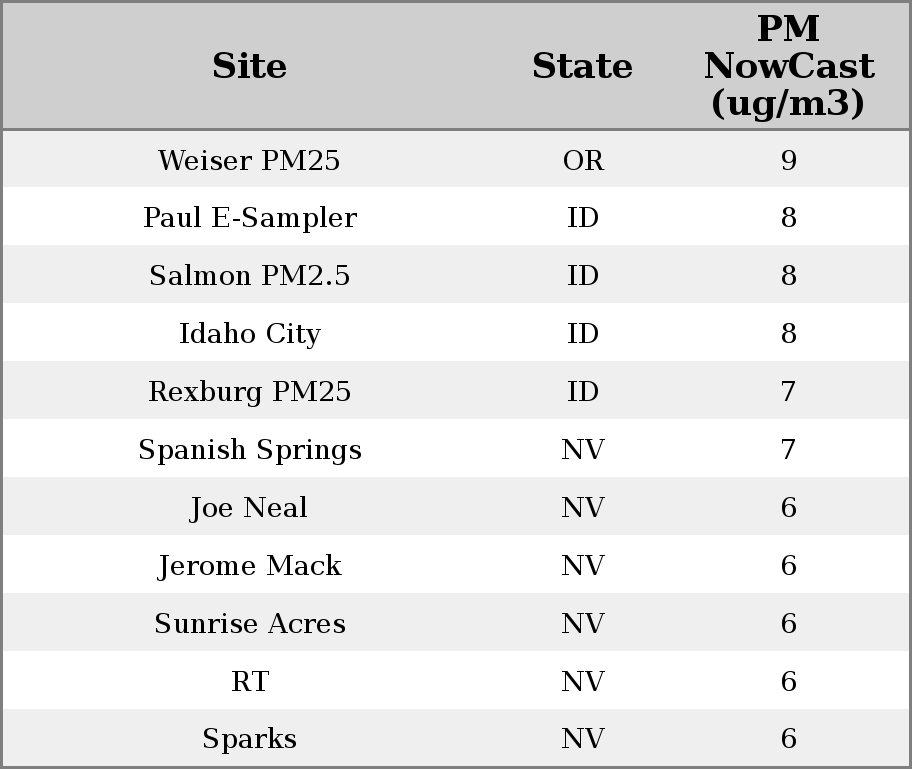Select the RT site cell
This screenshot has width=912, height=769.
tap(249, 682)
